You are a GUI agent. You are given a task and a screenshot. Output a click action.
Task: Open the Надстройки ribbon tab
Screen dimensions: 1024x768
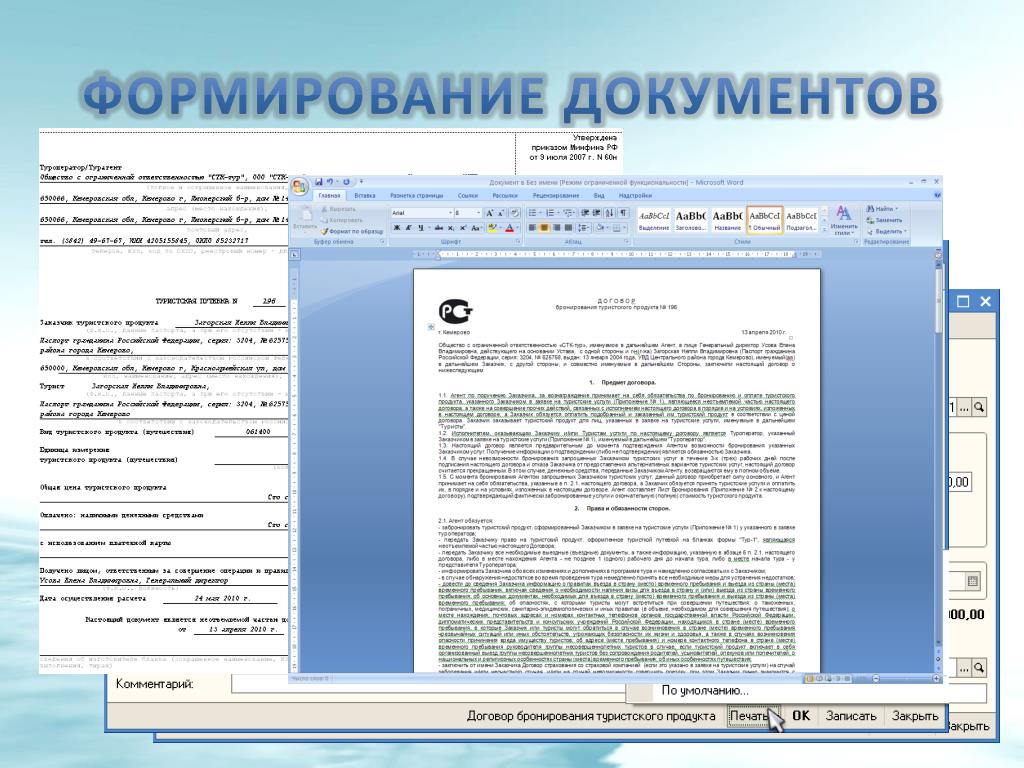635,195
